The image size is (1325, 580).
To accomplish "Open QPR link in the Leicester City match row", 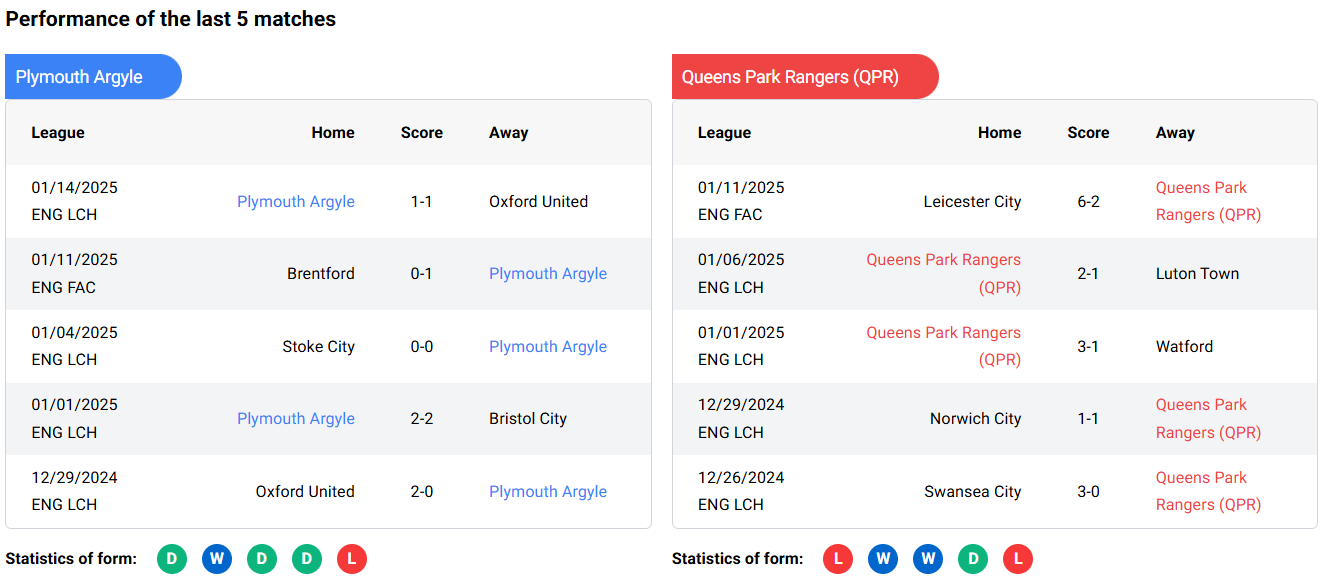I will point(1207,201).
